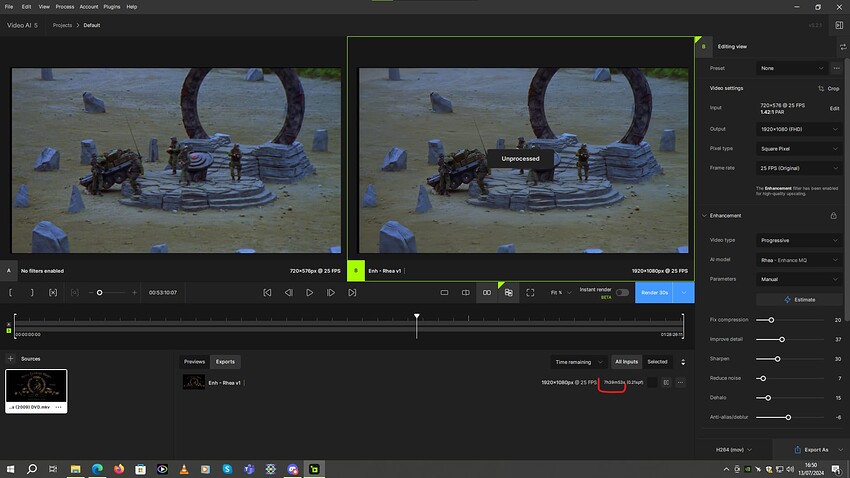
Task: Click the Play button in transport controls
Action: pyautogui.click(x=309, y=292)
